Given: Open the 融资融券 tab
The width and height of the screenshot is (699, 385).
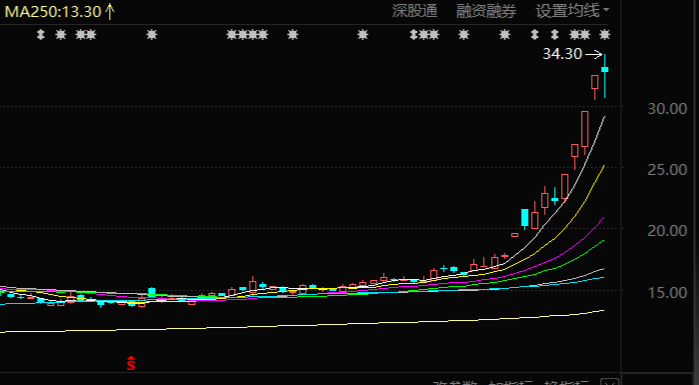Looking at the screenshot, I should tap(486, 11).
